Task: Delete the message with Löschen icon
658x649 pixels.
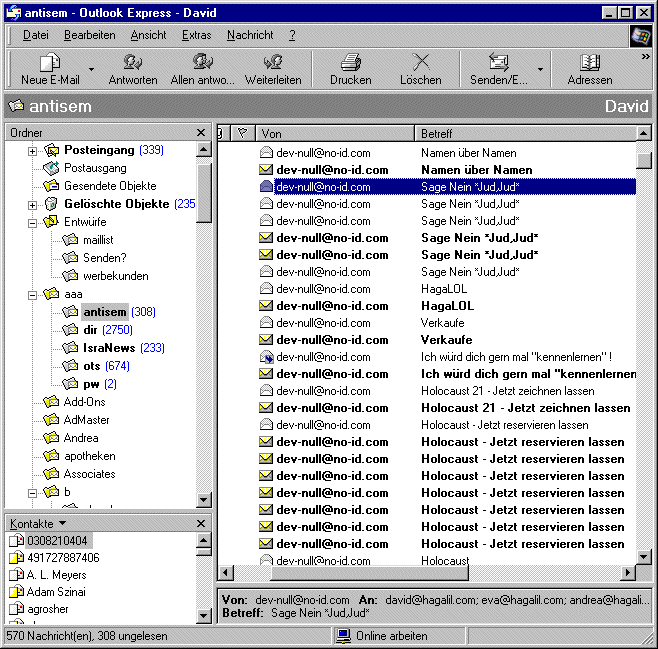Action: click(420, 63)
